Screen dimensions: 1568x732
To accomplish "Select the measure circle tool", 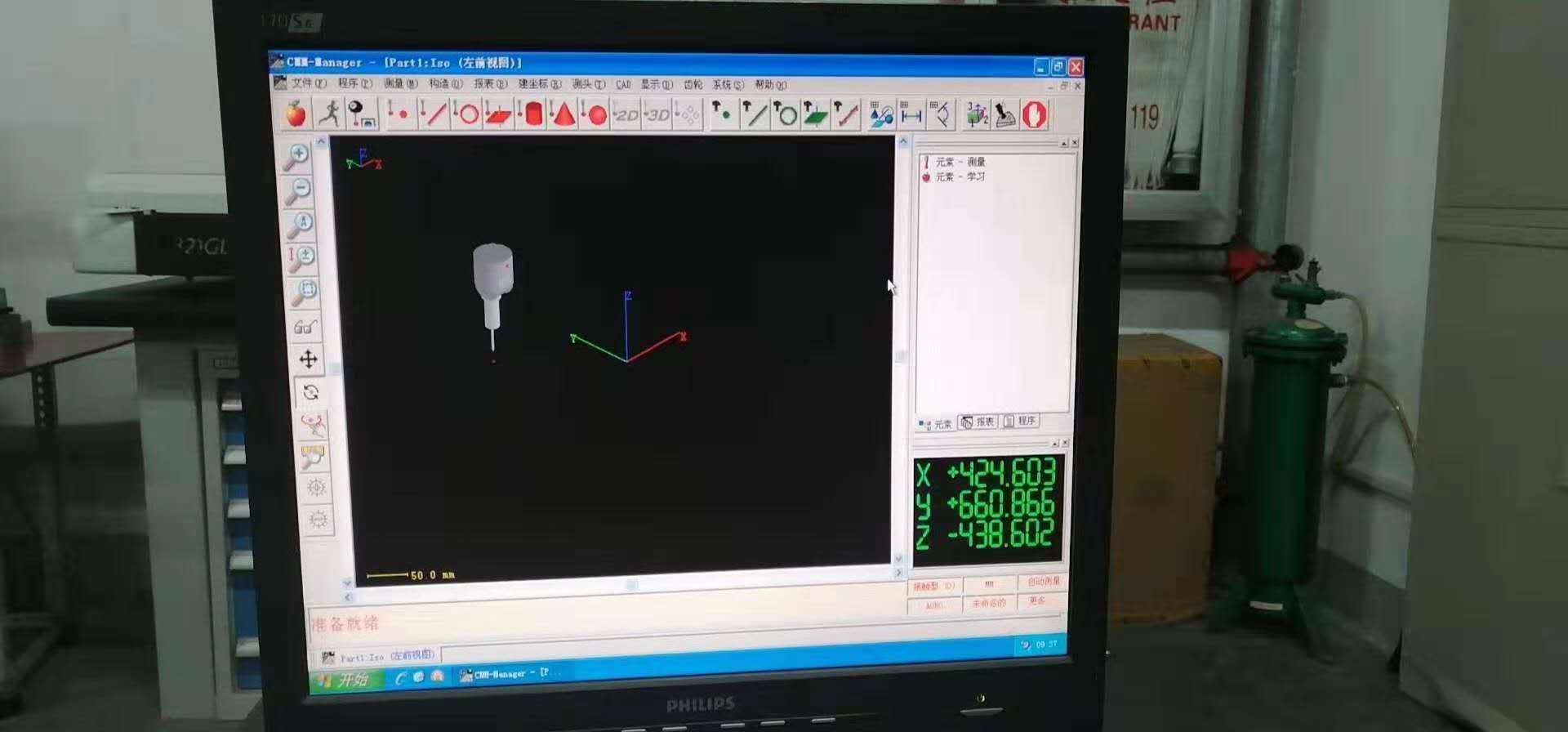I will click(x=465, y=114).
